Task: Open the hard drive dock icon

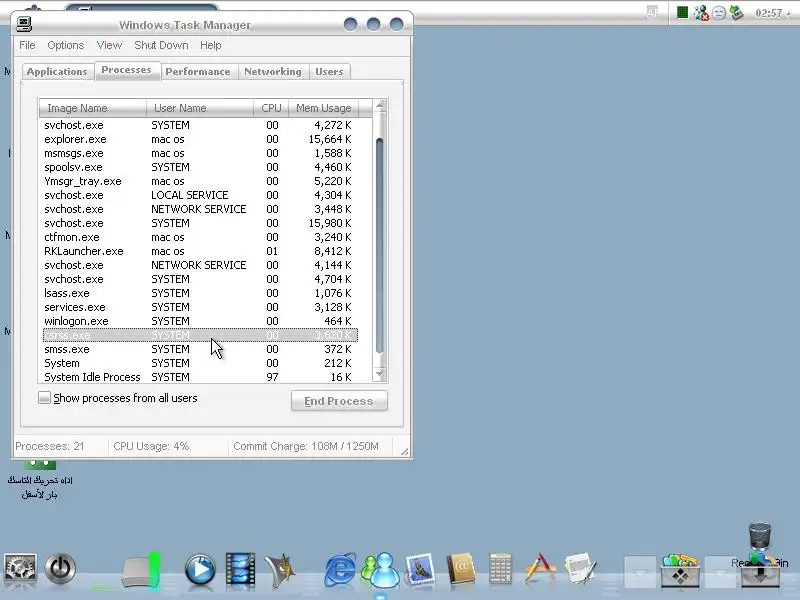Action: 140,571
